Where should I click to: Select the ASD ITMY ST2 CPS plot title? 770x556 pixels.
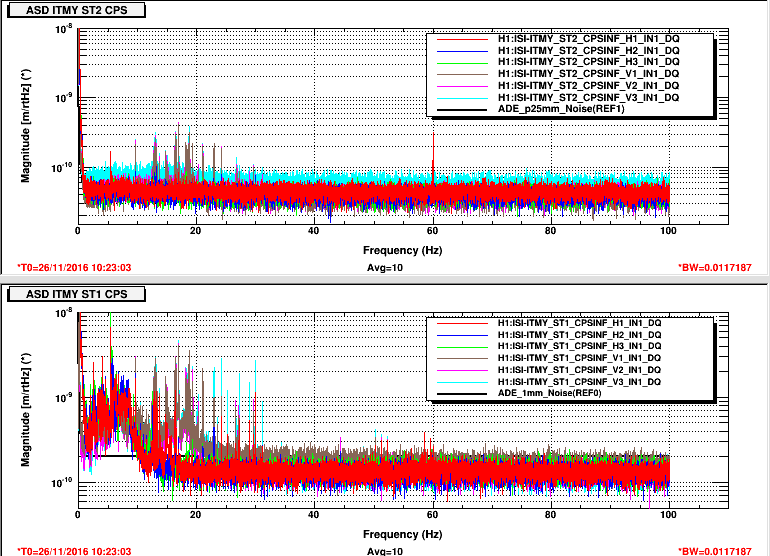(x=76, y=10)
